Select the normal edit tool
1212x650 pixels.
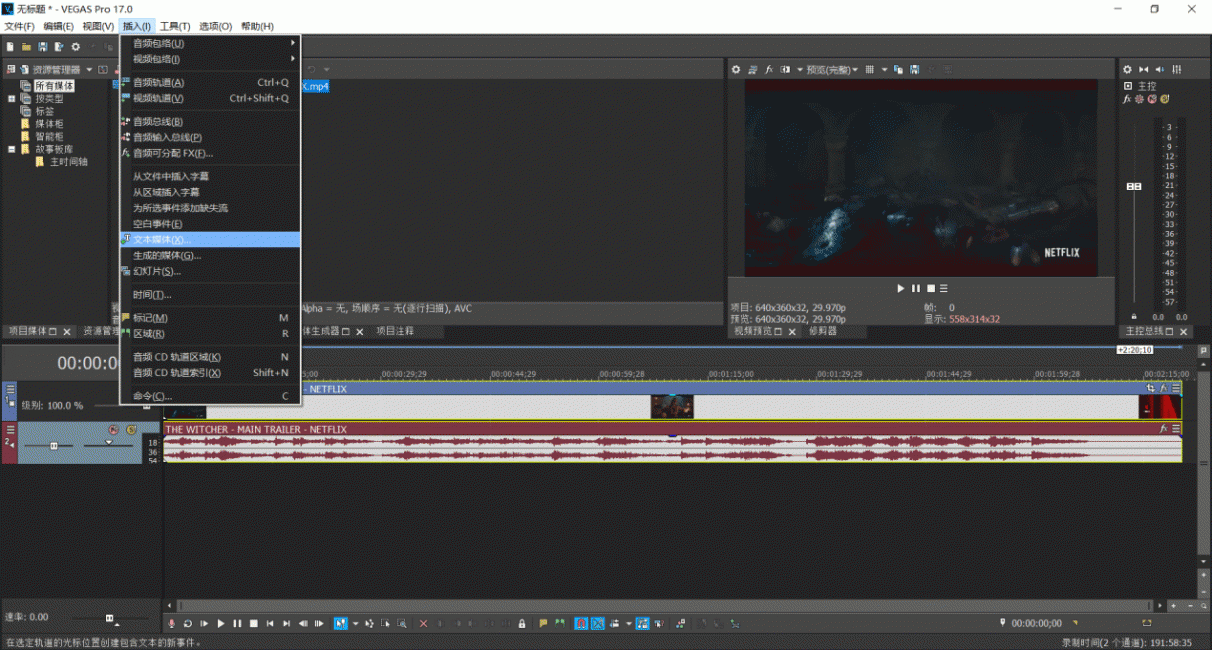click(x=340, y=623)
